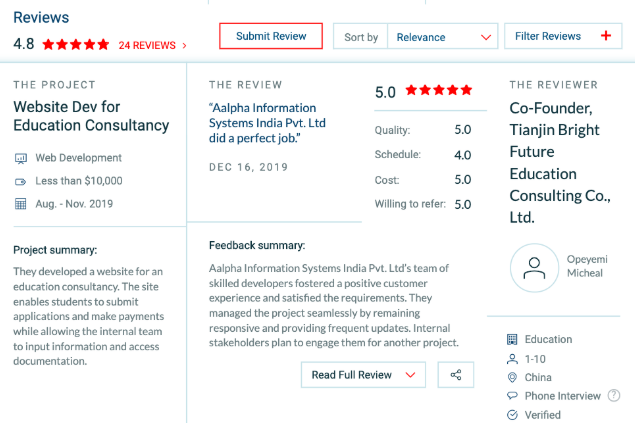Click the Phone Interview speech bubble icon

[513, 396]
